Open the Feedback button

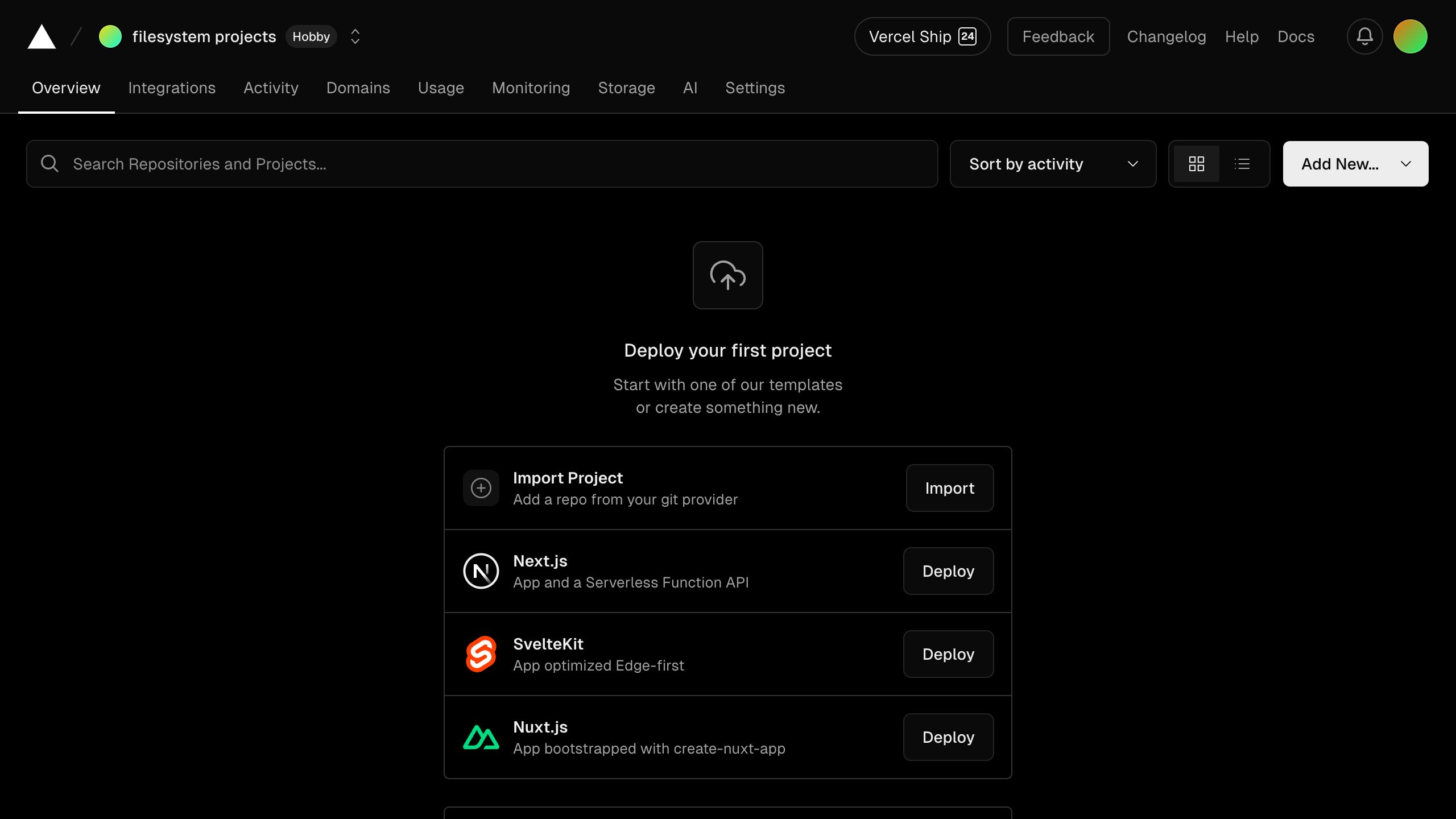(1058, 36)
